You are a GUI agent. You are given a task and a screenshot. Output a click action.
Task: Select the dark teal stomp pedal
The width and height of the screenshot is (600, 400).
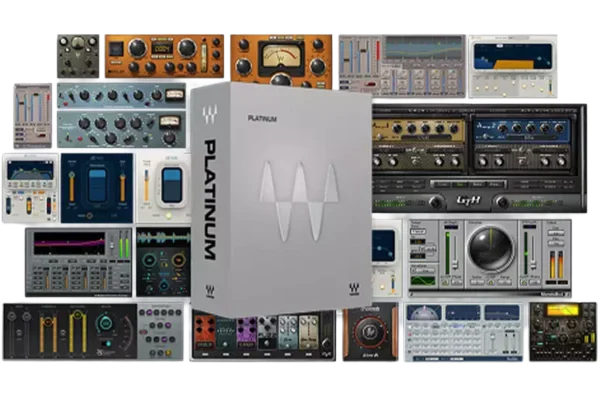click(x=225, y=333)
